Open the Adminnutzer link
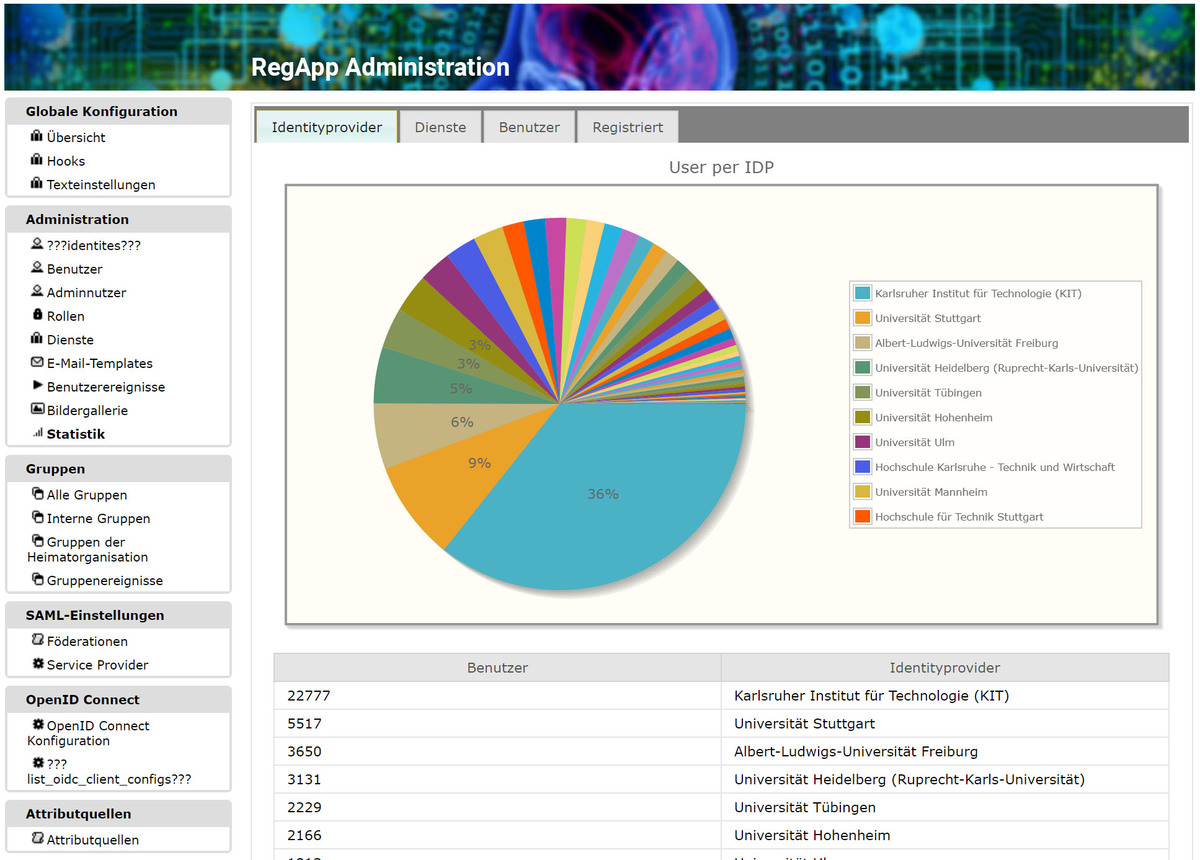This screenshot has width=1200, height=860. 86,292
